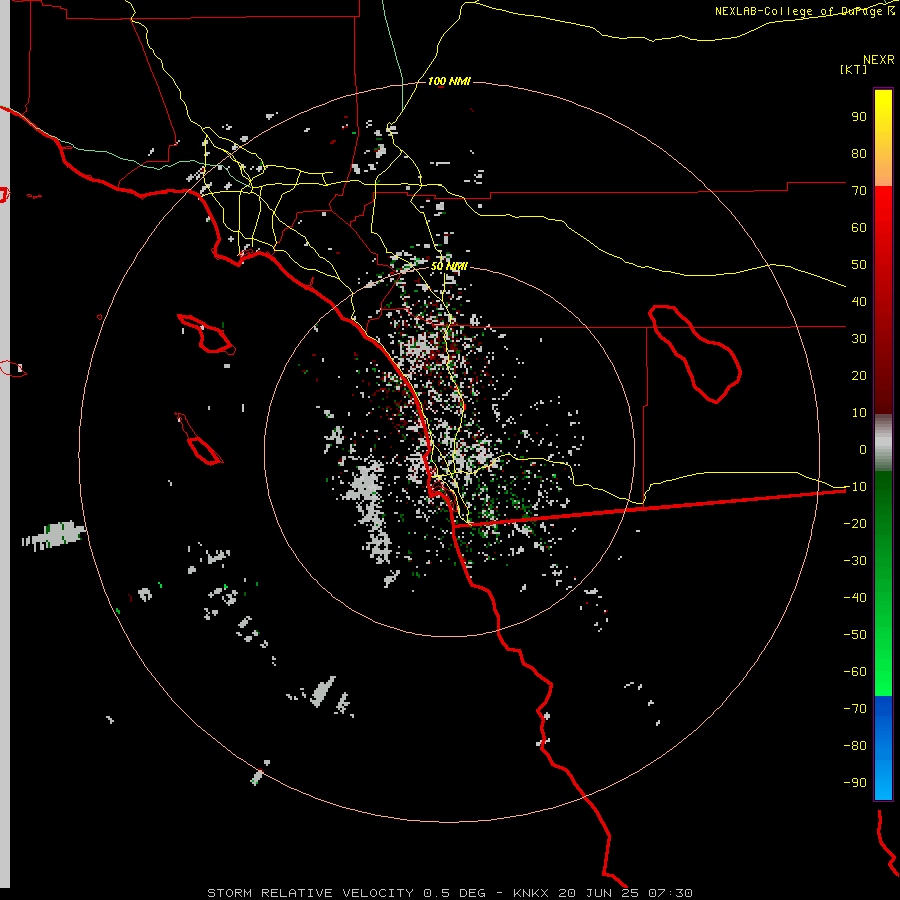Click the green segment of the color bar
Screen dimensions: 900x900
pos(883,583)
